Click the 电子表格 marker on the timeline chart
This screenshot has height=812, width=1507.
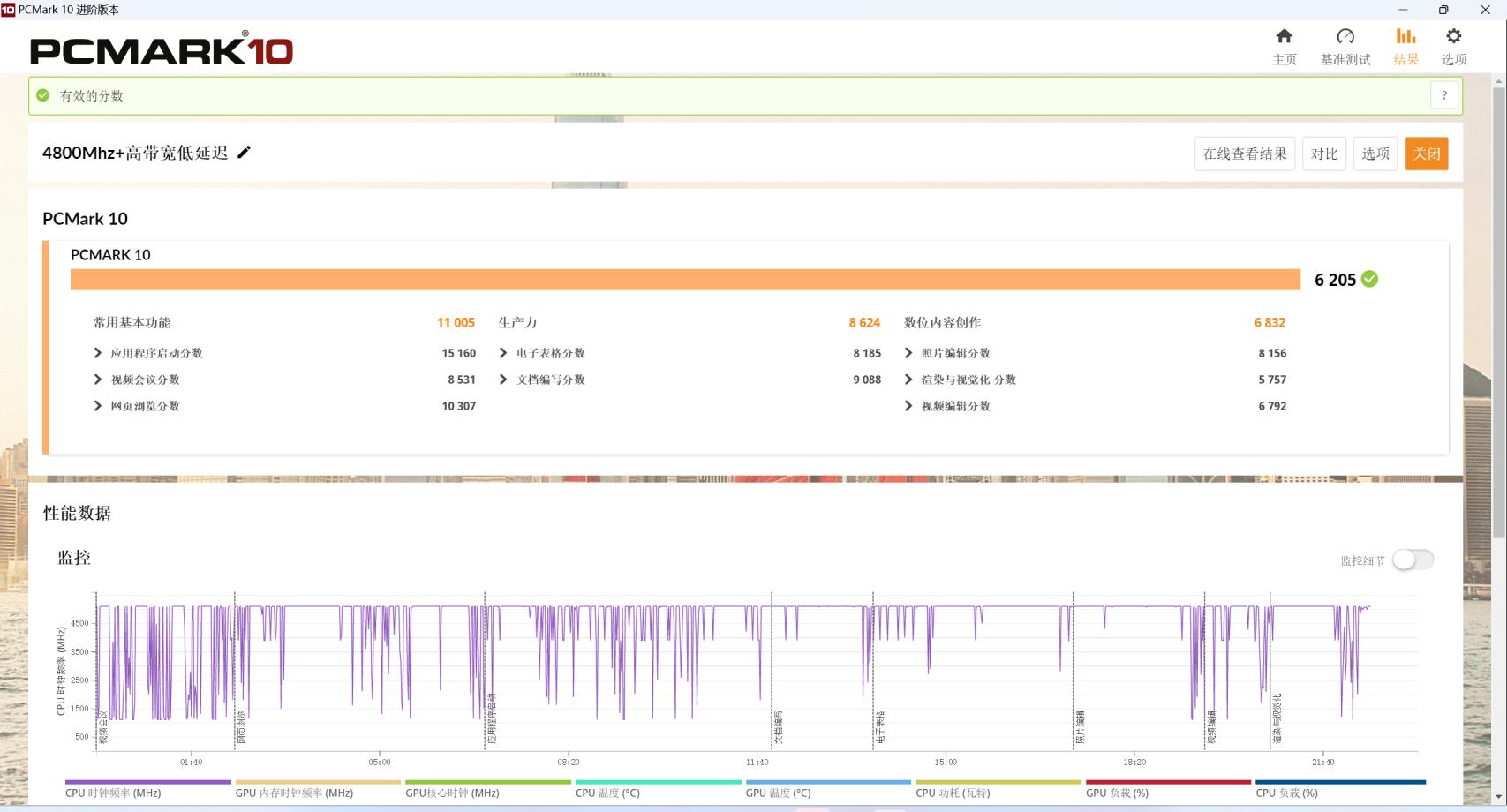[x=879, y=726]
